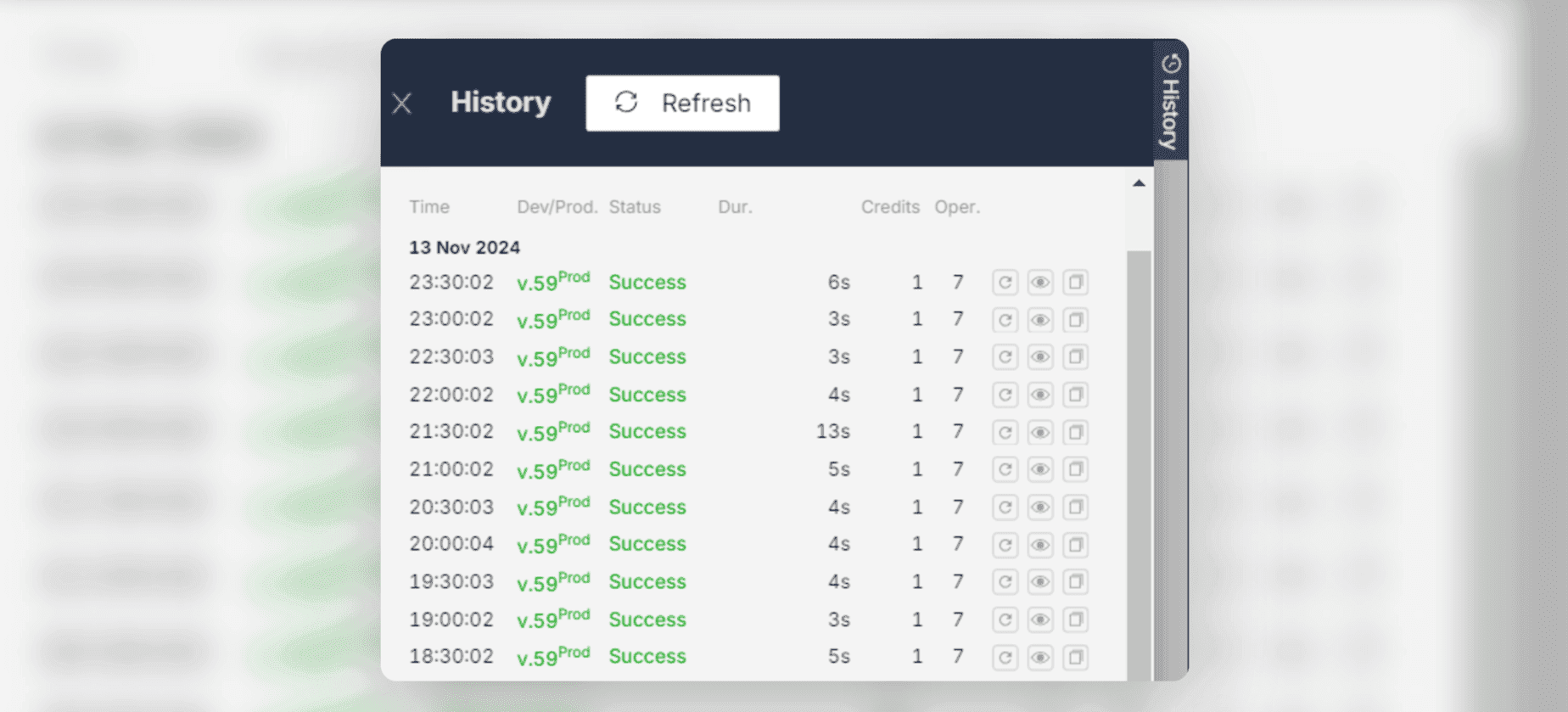This screenshot has height=712, width=1568.
Task: Click the Success status for 21:30:02
Action: coord(647,432)
